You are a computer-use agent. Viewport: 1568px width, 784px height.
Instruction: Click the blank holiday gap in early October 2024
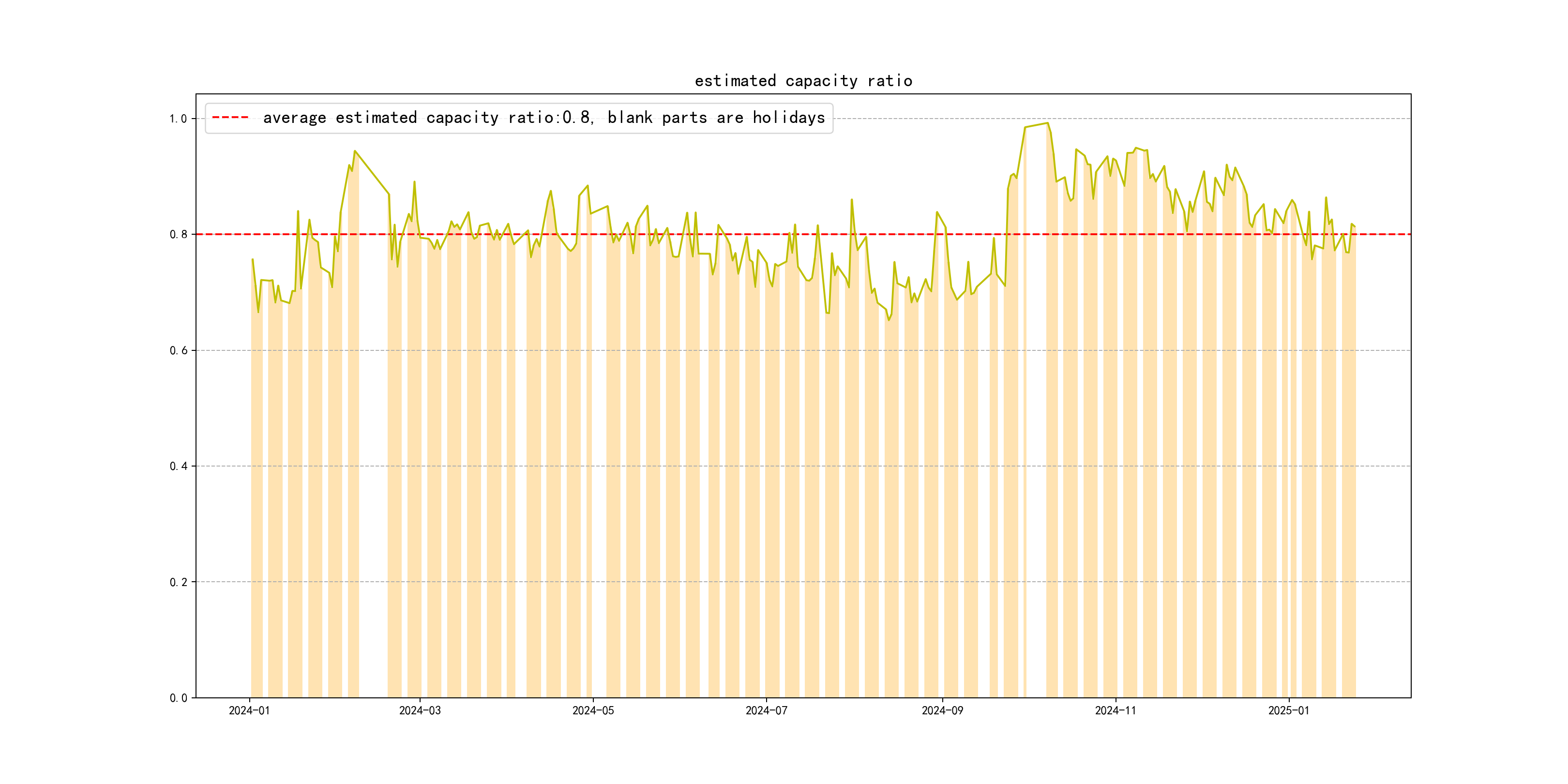pos(1036,426)
